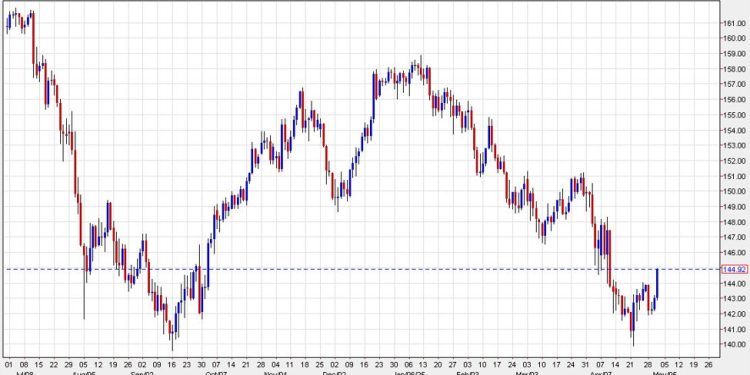750x375 pixels.
Task: Click the 159.00 price level label
Action: pos(734,53)
